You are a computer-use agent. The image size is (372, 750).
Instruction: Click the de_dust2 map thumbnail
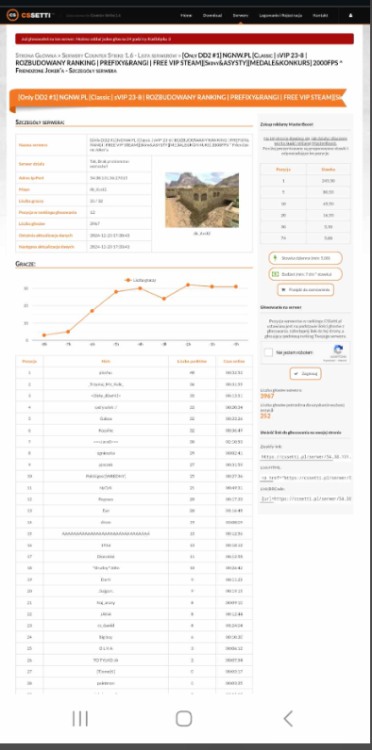pos(202,200)
